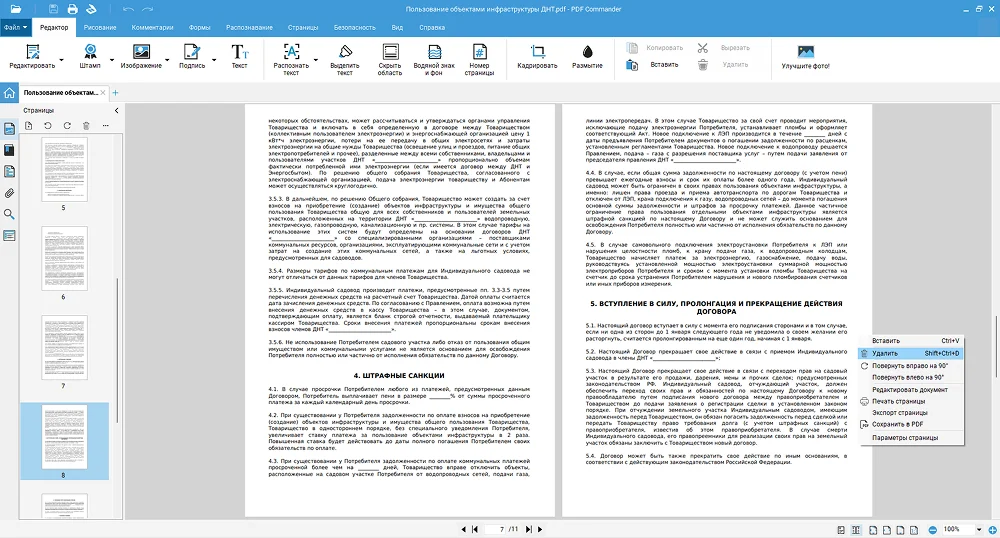Click the Blur (Размытие) drop icon
Viewport: 1000px width, 538px height.
[x=587, y=52]
